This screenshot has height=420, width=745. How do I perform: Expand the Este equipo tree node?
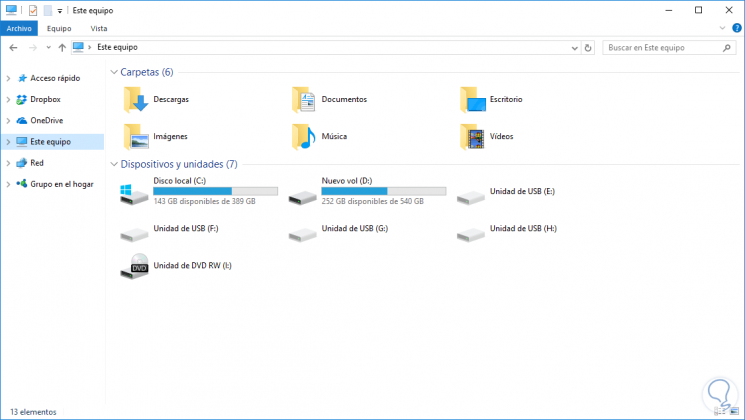point(8,142)
